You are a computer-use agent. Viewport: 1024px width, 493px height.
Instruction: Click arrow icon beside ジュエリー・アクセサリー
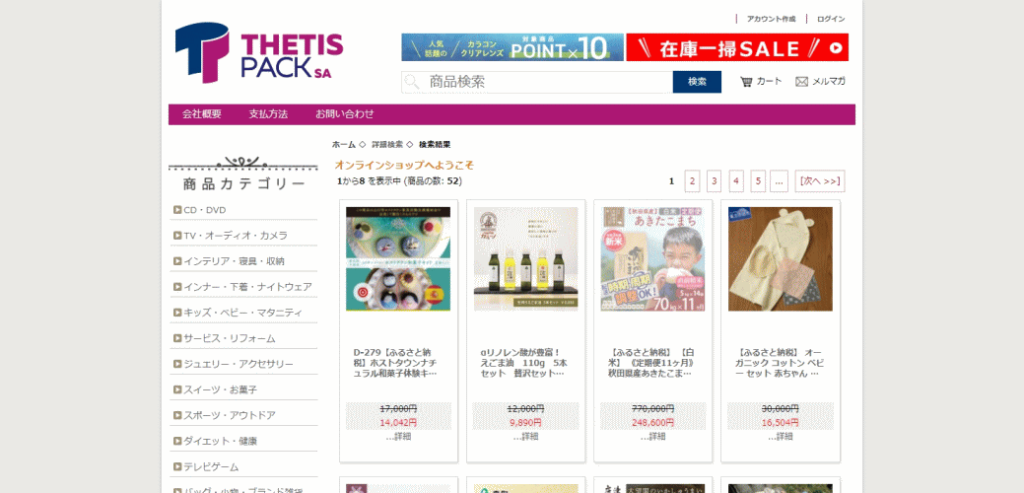click(x=177, y=364)
